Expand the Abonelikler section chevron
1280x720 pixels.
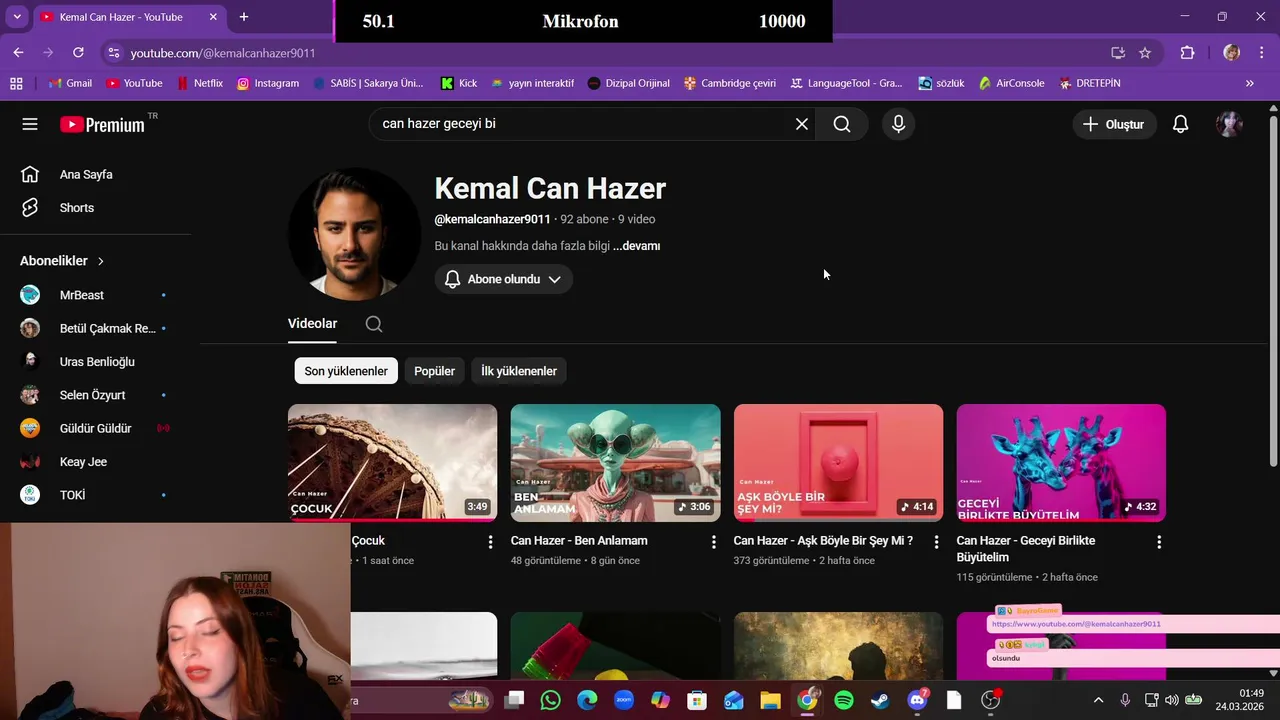click(101, 261)
